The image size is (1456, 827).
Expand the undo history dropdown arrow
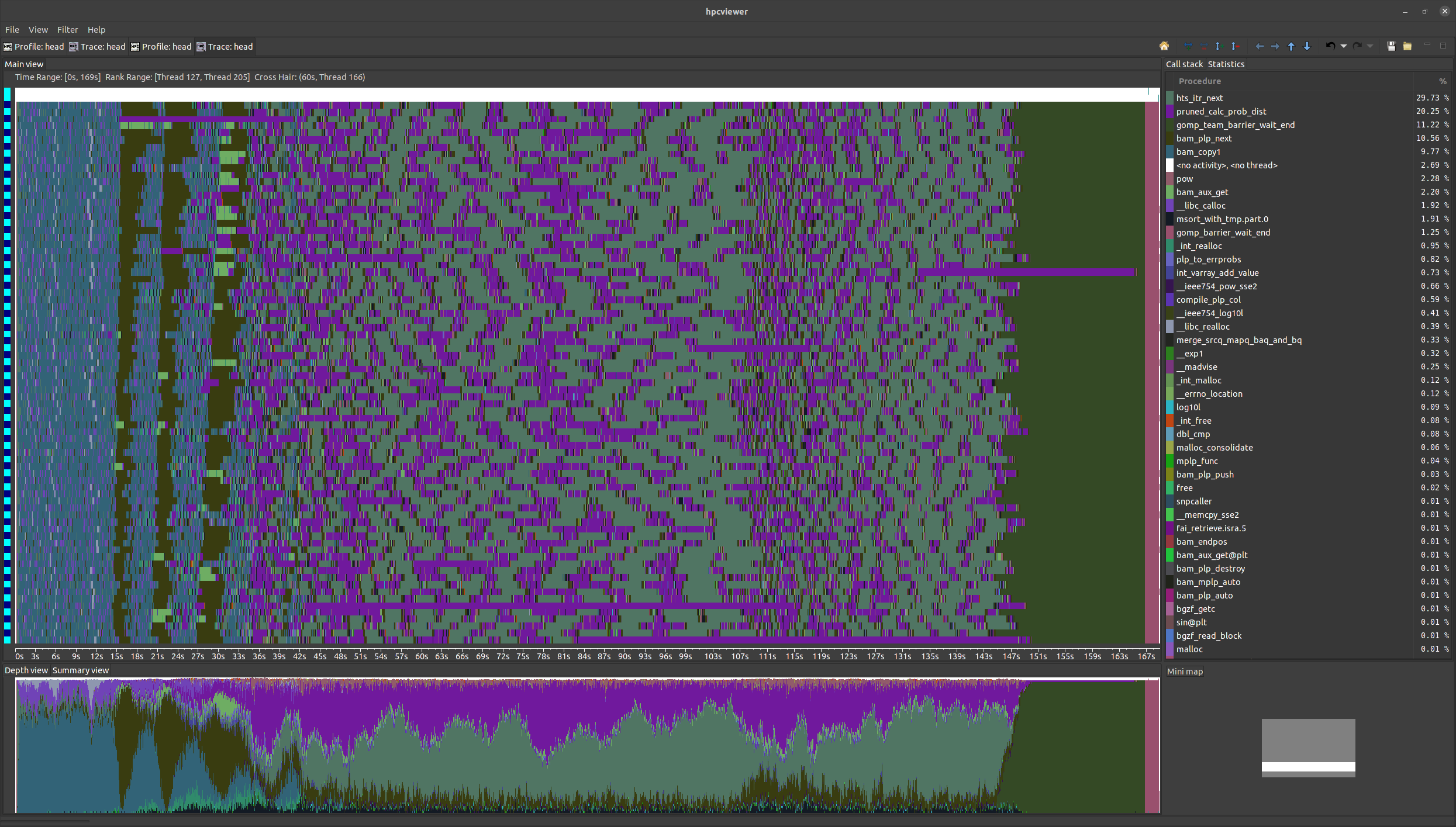(1344, 46)
